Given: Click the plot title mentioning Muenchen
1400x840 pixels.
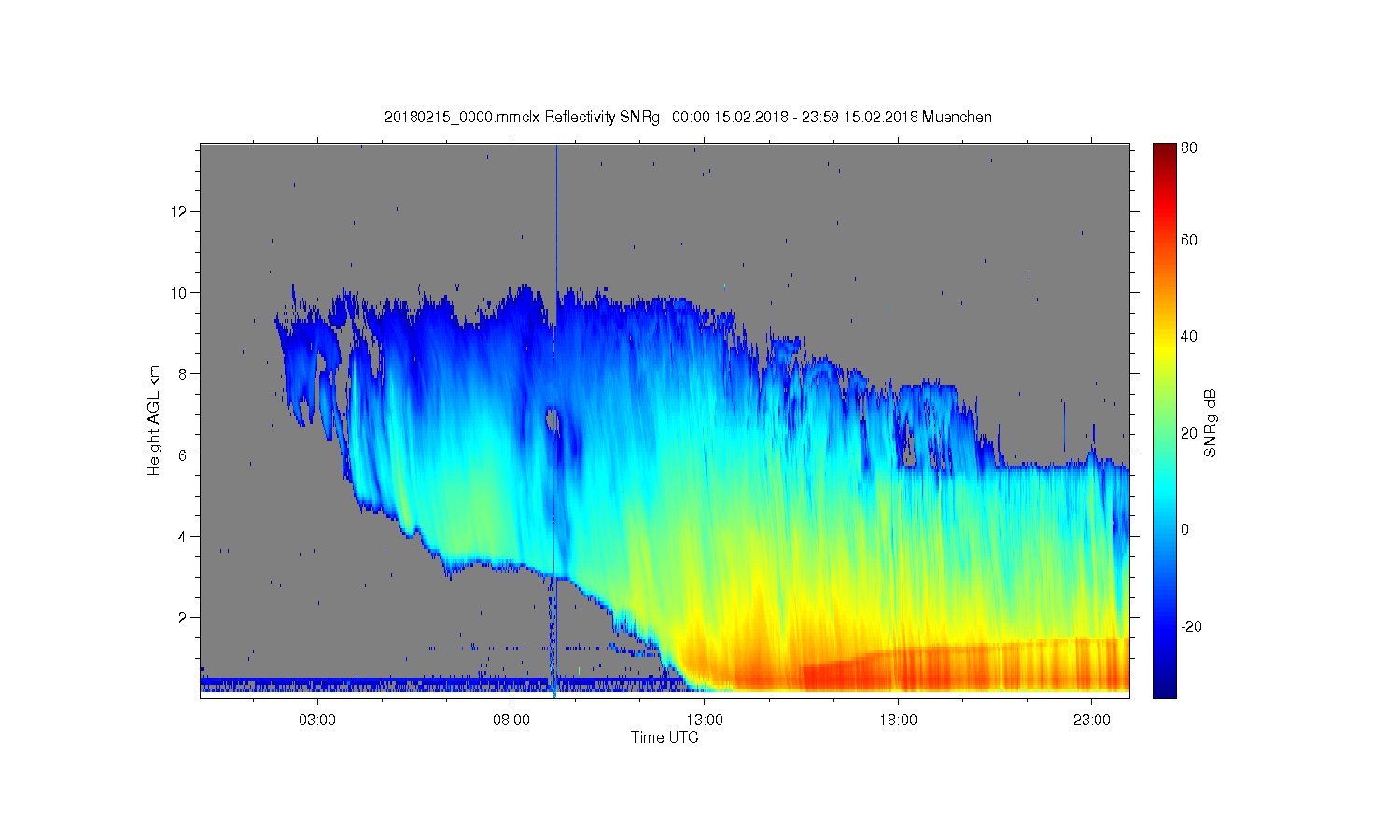Looking at the screenshot, I should pyautogui.click(x=688, y=117).
